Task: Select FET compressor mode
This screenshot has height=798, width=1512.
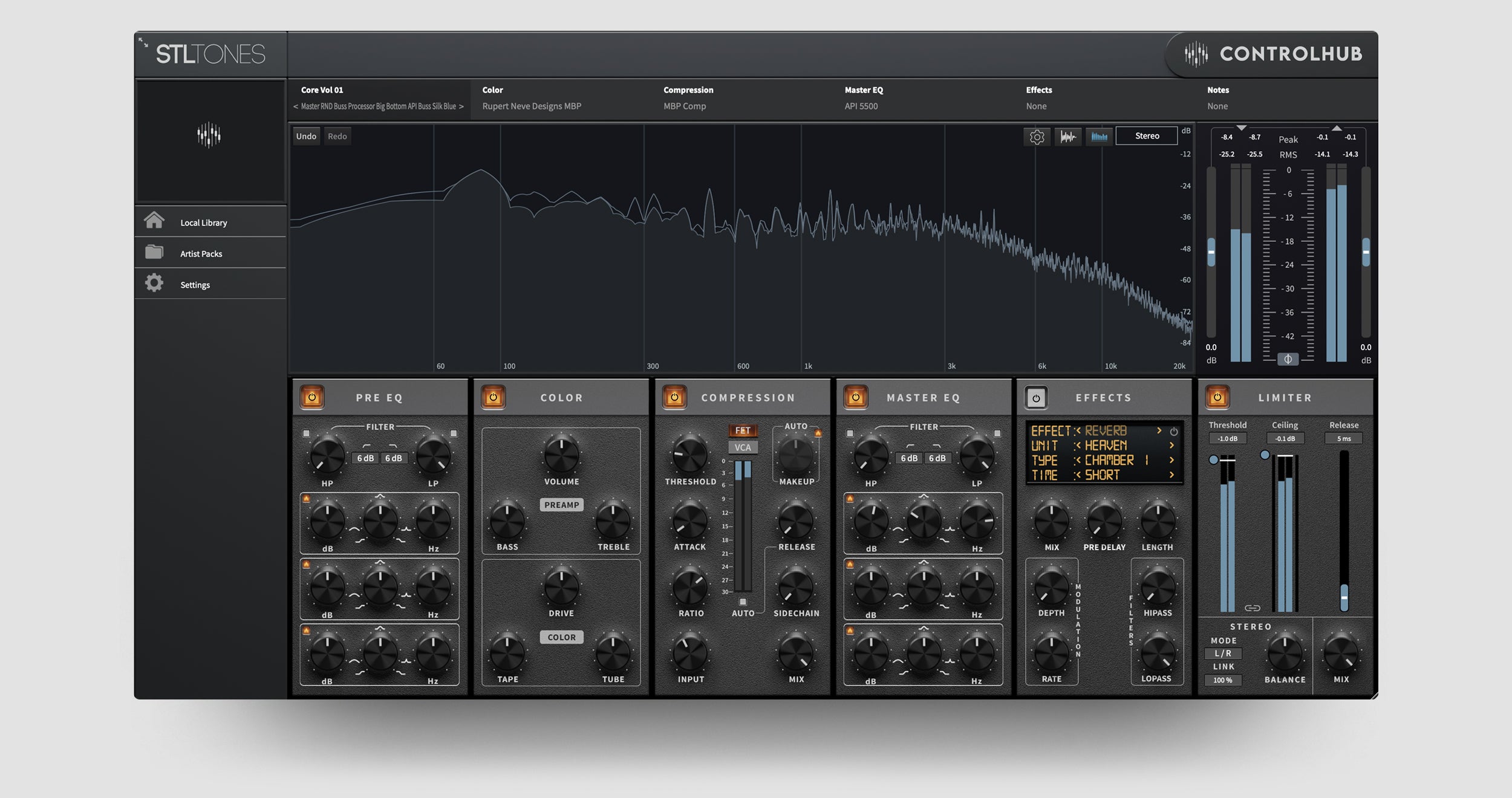Action: pyautogui.click(x=743, y=430)
